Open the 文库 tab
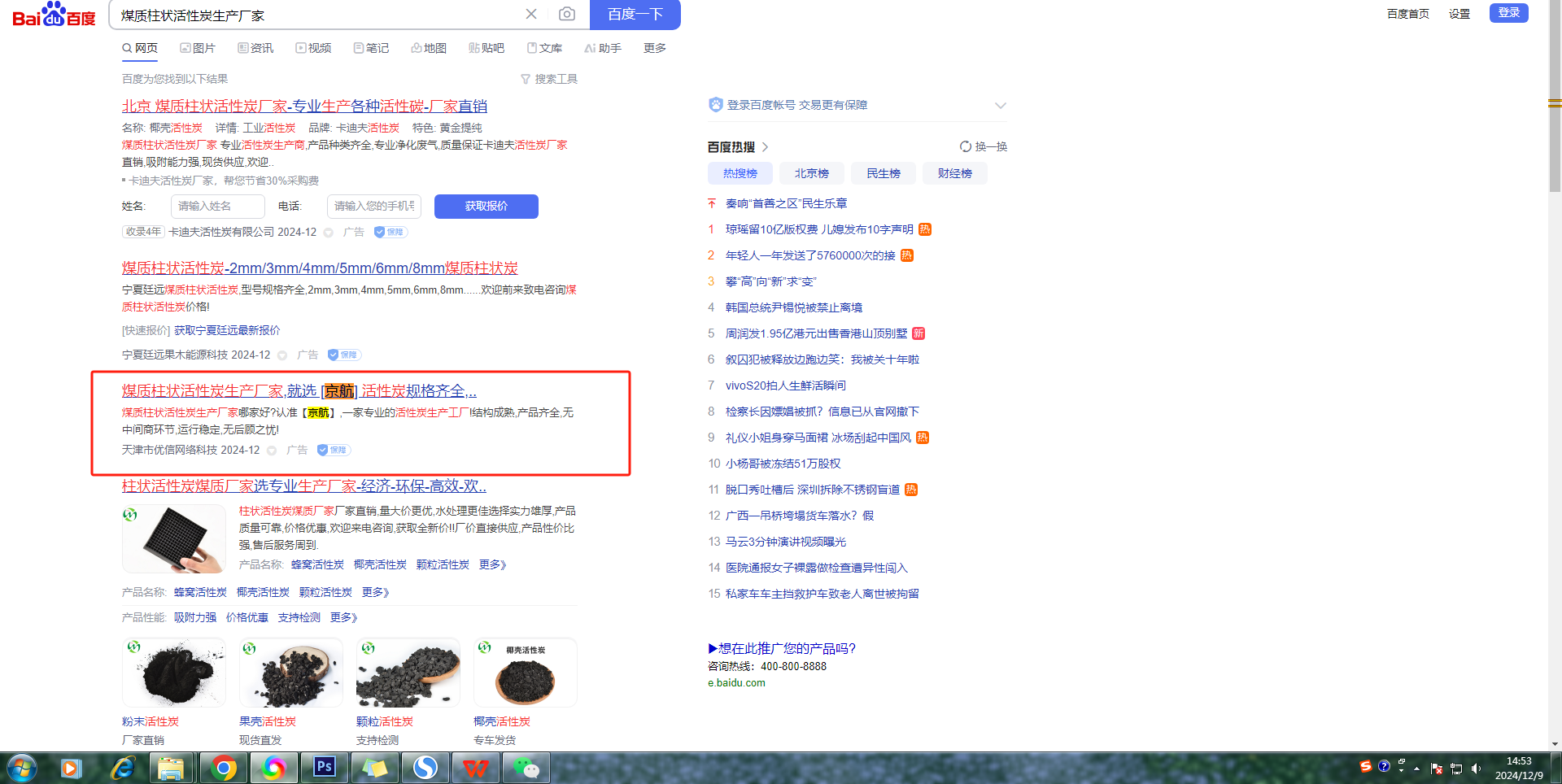Viewport: 1562px width, 784px height. click(x=544, y=48)
